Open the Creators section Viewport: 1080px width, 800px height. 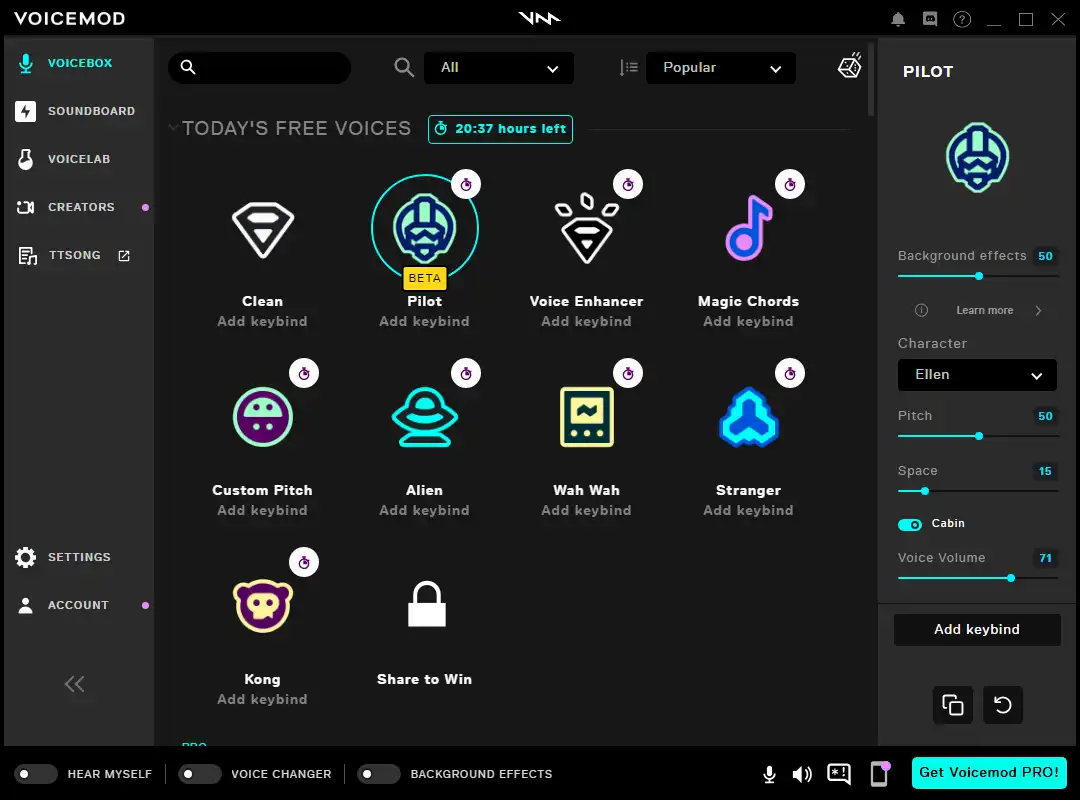pos(77,207)
